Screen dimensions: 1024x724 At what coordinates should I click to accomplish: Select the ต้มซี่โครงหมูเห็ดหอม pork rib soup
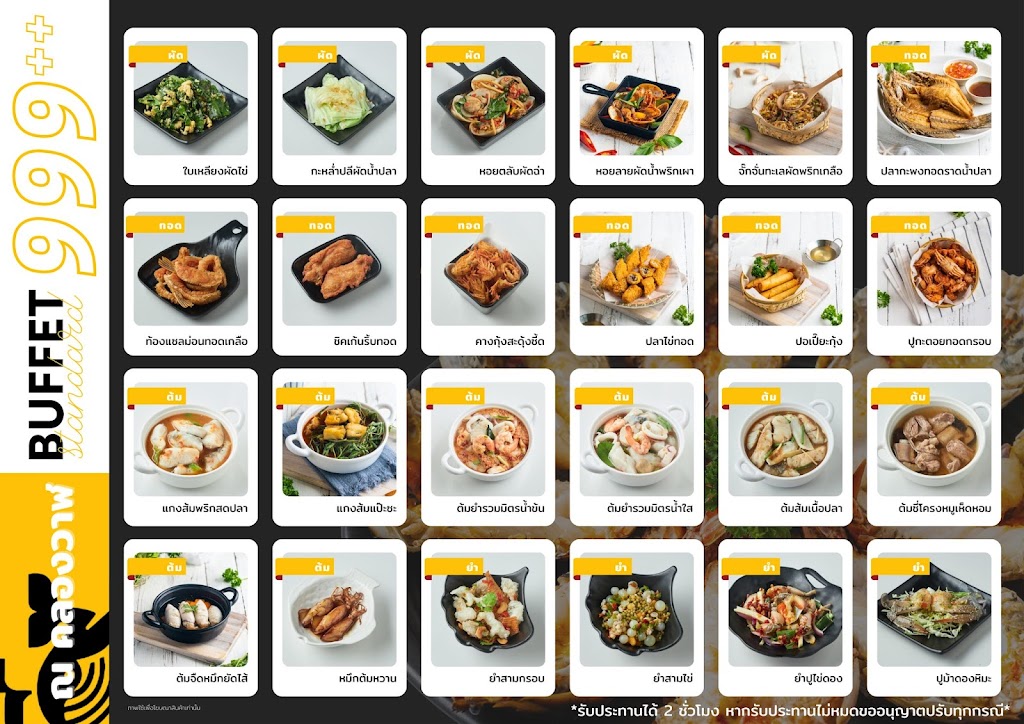coord(934,447)
